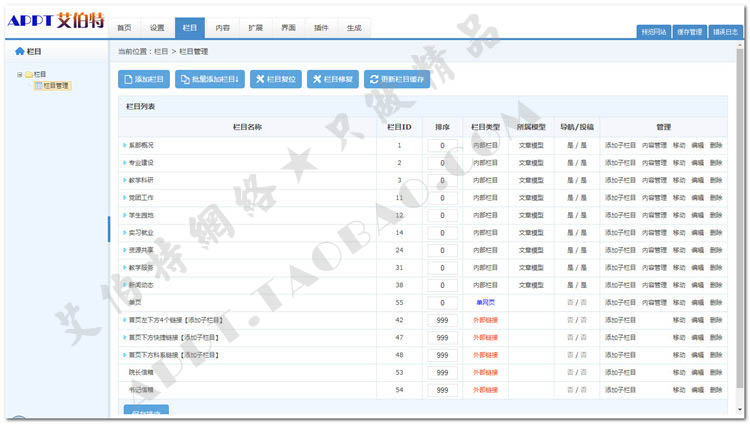This screenshot has height=424, width=750.
Task: Click 删除 in the ID 12 row
Action: [x=716, y=215]
